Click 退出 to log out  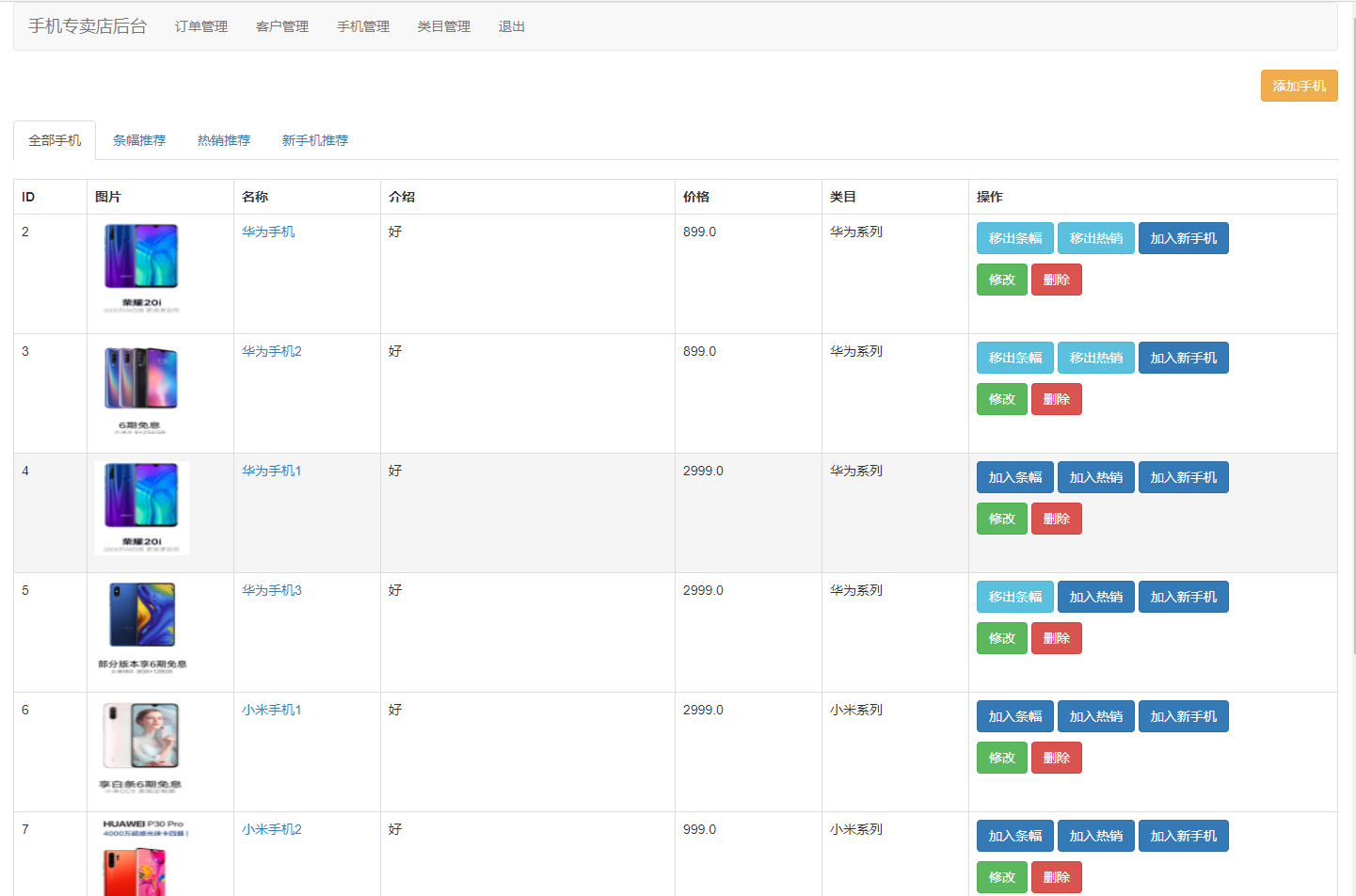(512, 26)
